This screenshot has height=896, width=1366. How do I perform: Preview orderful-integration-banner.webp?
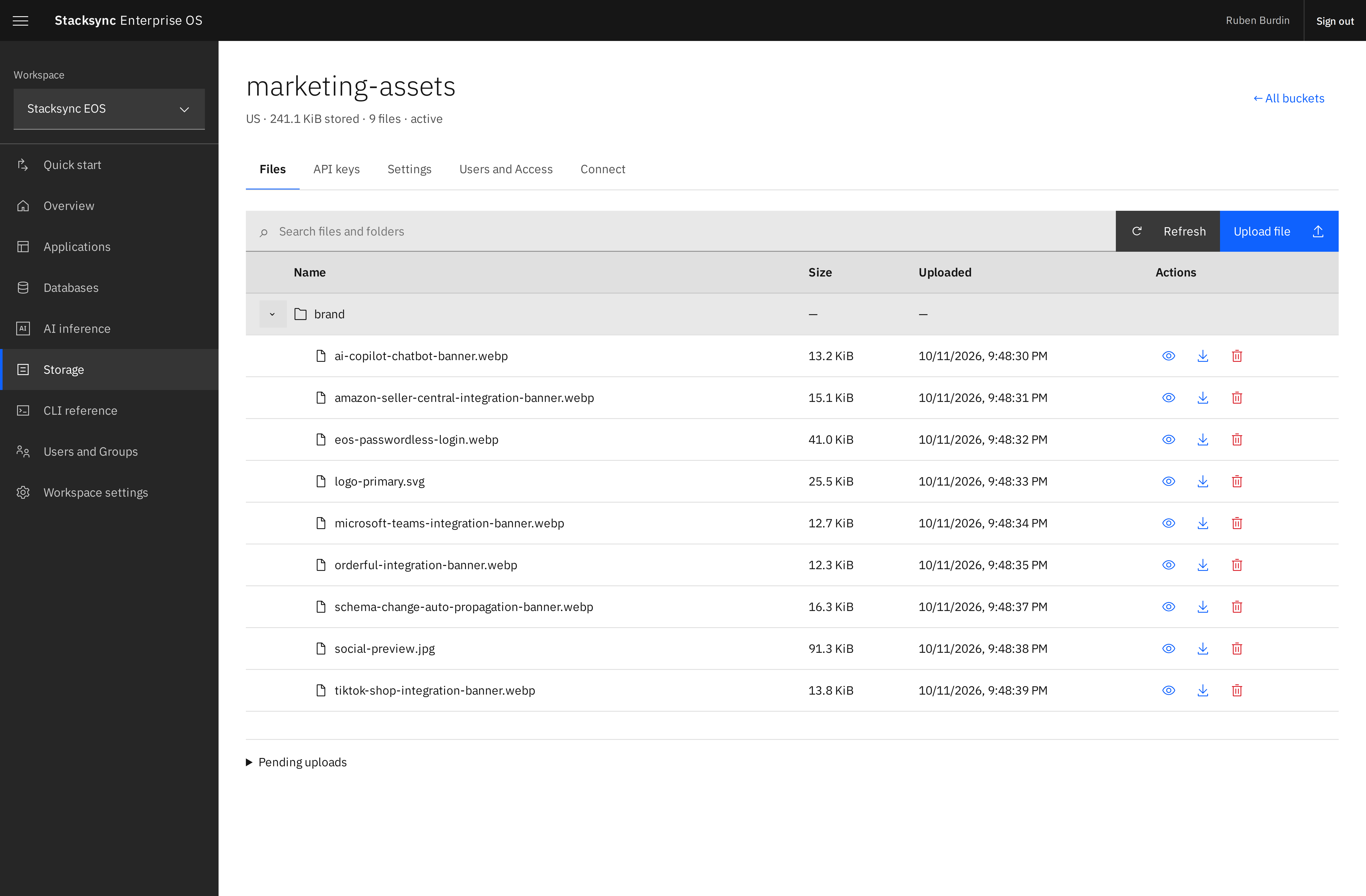(1169, 566)
